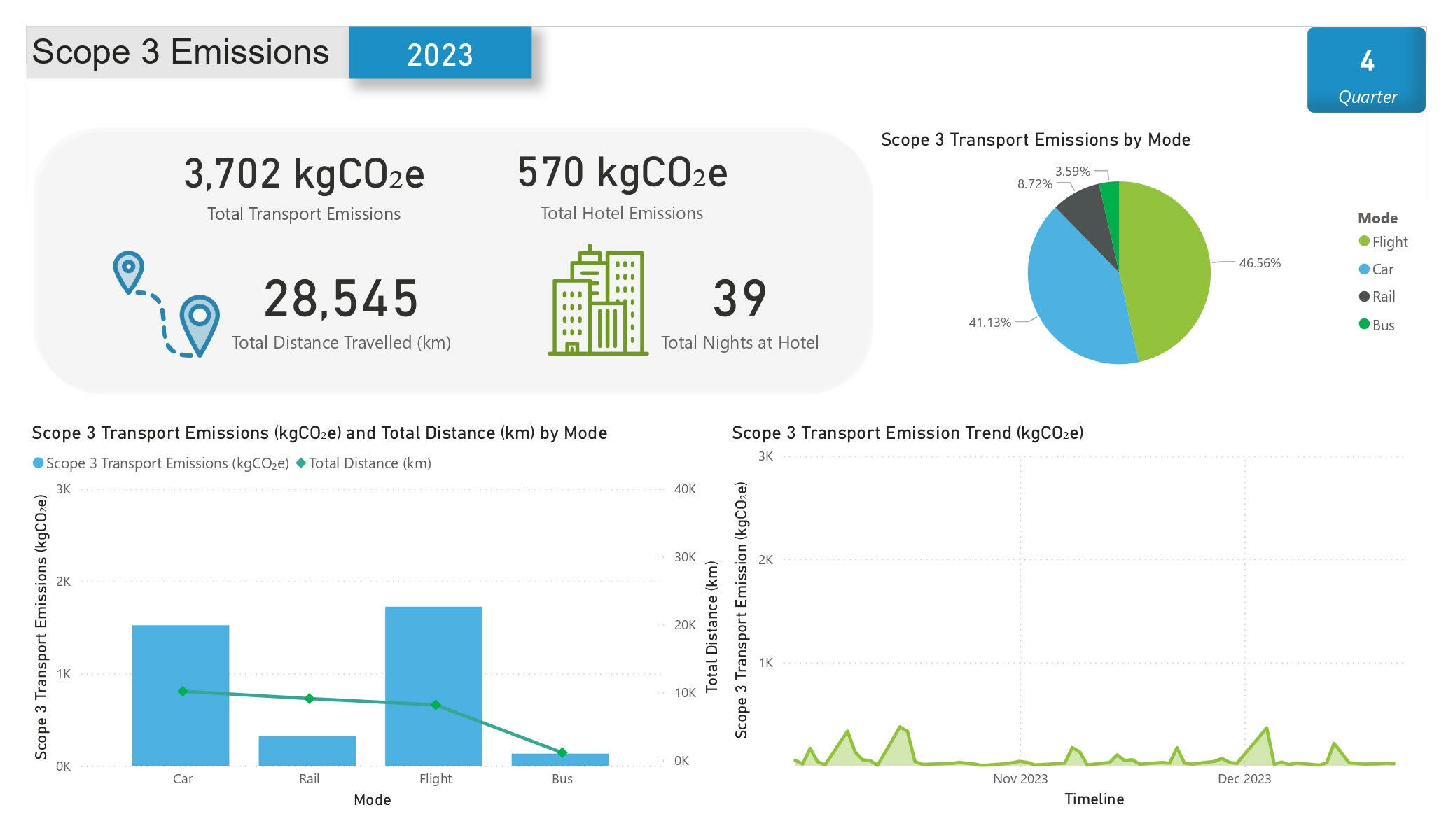1453x840 pixels.
Task: Click the map route location pins icon
Action: [x=167, y=304]
